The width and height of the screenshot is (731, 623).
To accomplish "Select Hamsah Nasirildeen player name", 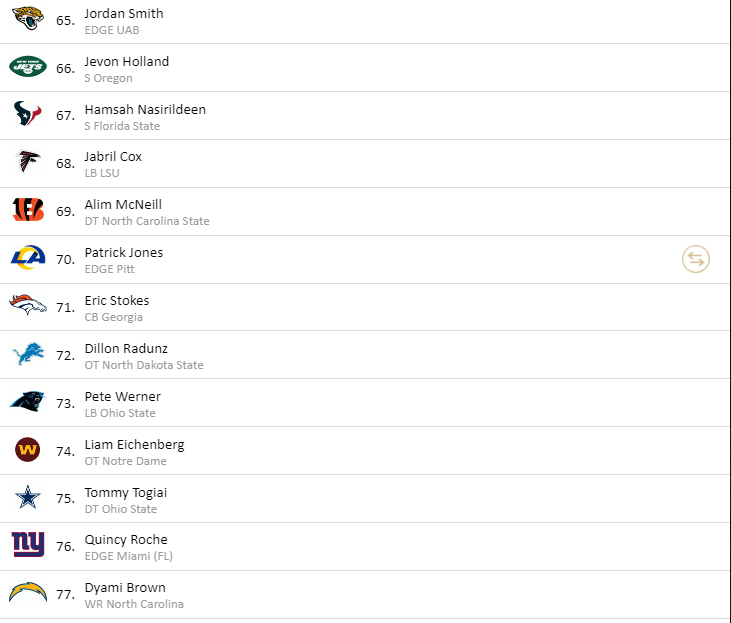I will coord(145,110).
